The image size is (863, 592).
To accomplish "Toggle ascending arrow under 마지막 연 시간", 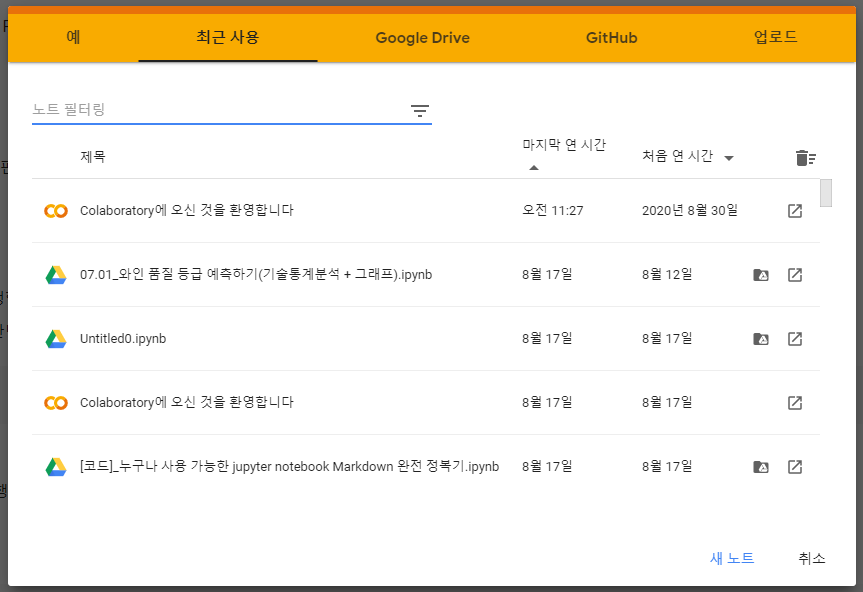I will [533, 167].
